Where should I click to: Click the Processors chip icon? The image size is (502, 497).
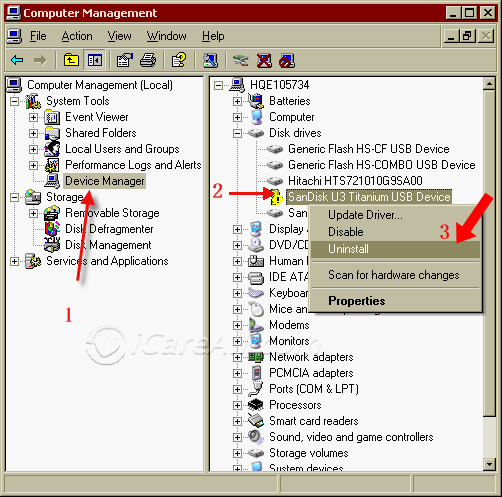[x=256, y=405]
